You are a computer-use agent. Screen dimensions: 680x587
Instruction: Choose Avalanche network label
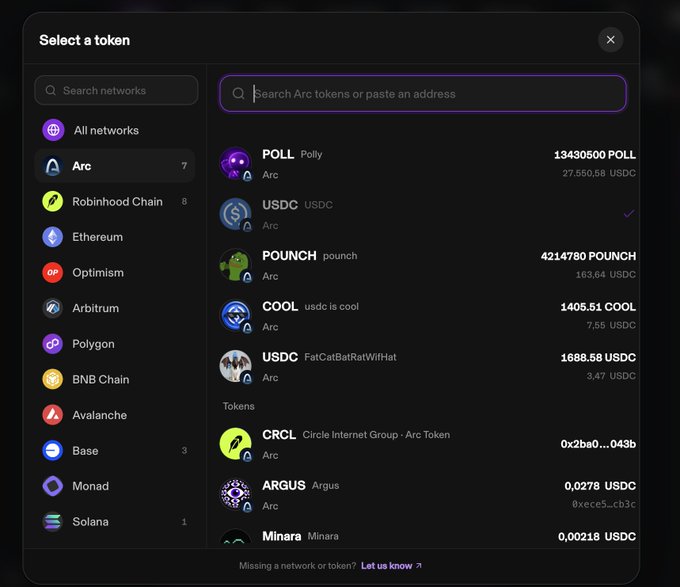pos(100,415)
